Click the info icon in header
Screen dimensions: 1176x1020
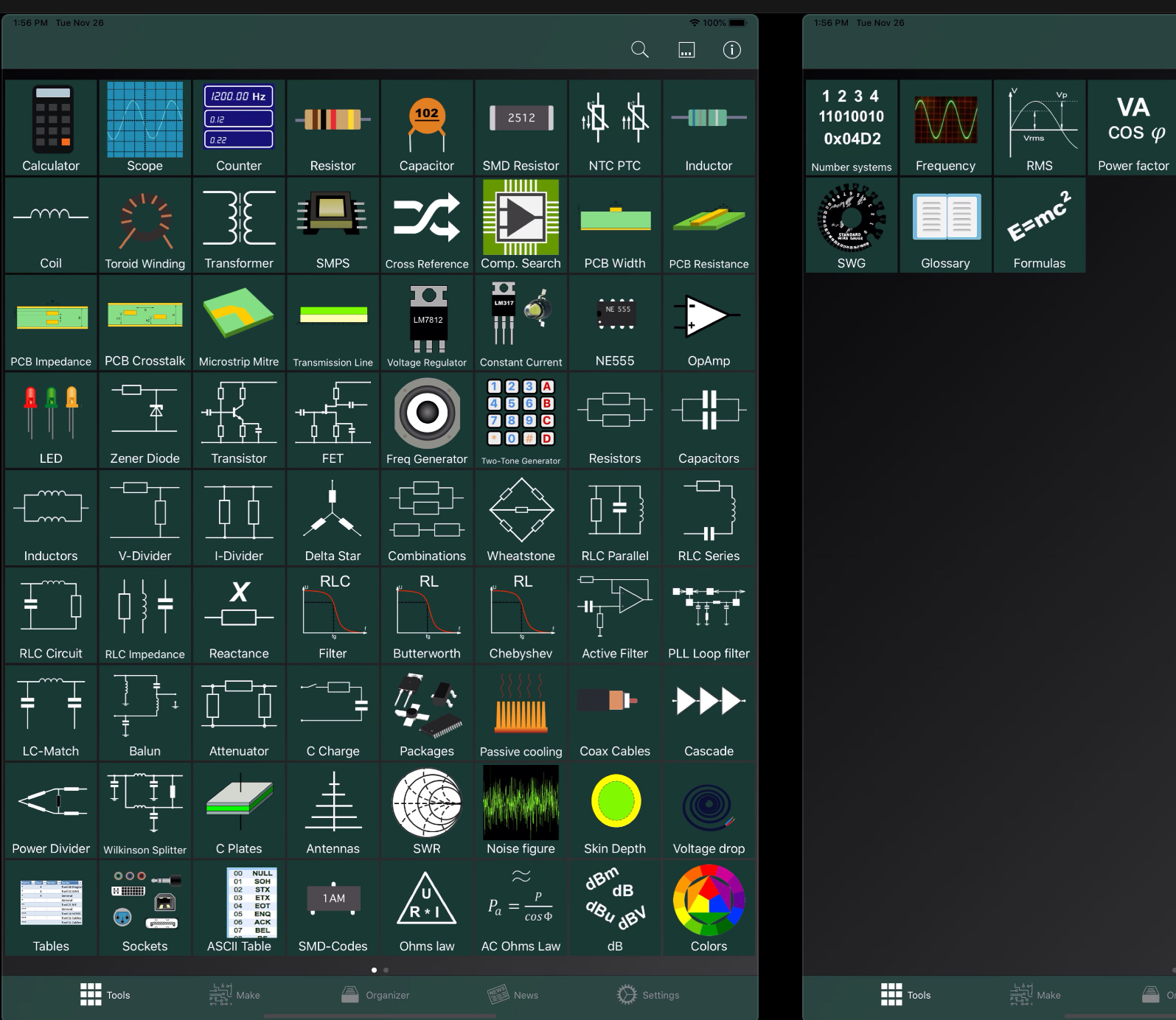click(731, 49)
